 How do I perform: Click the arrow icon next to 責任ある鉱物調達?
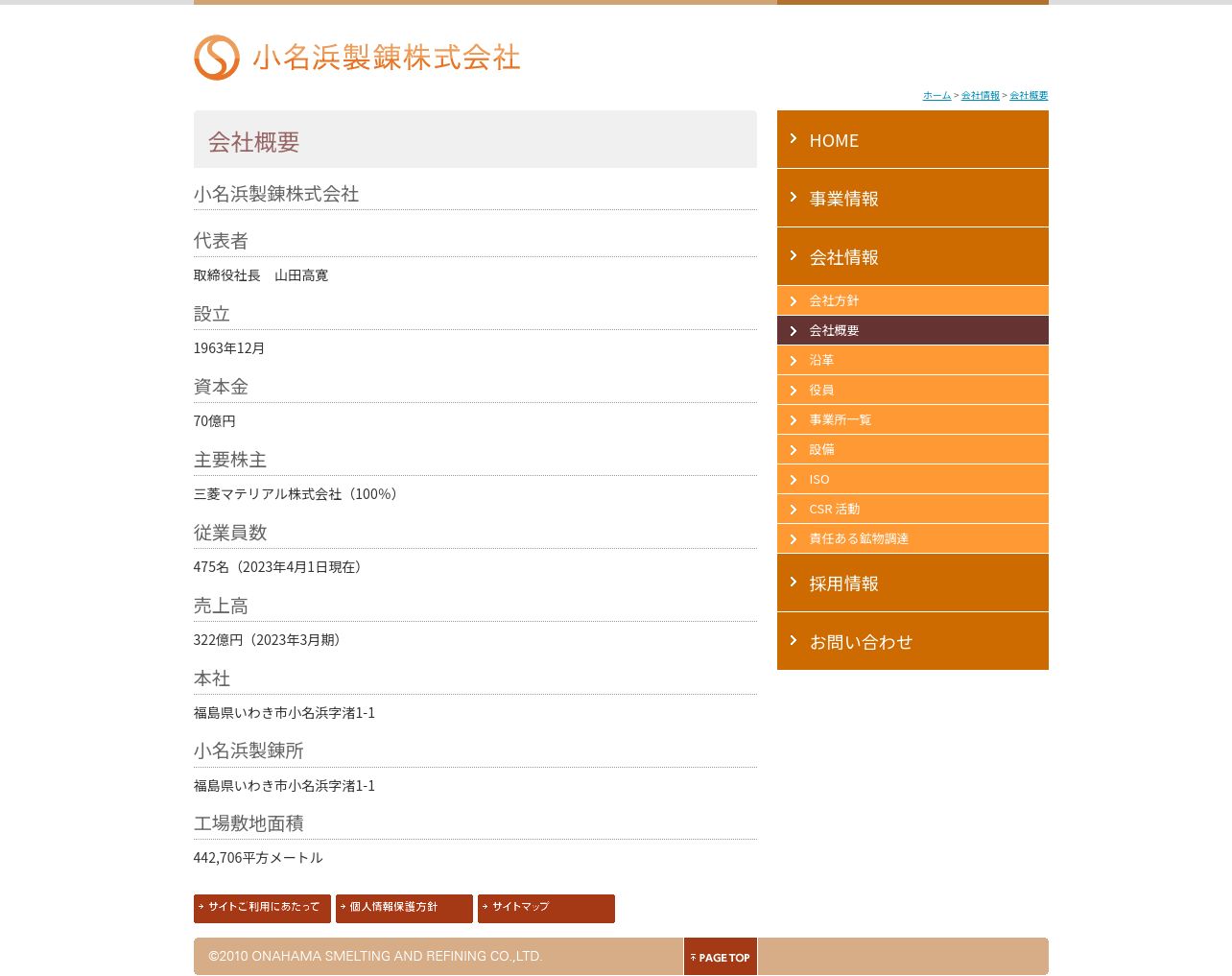pyautogui.click(x=794, y=539)
